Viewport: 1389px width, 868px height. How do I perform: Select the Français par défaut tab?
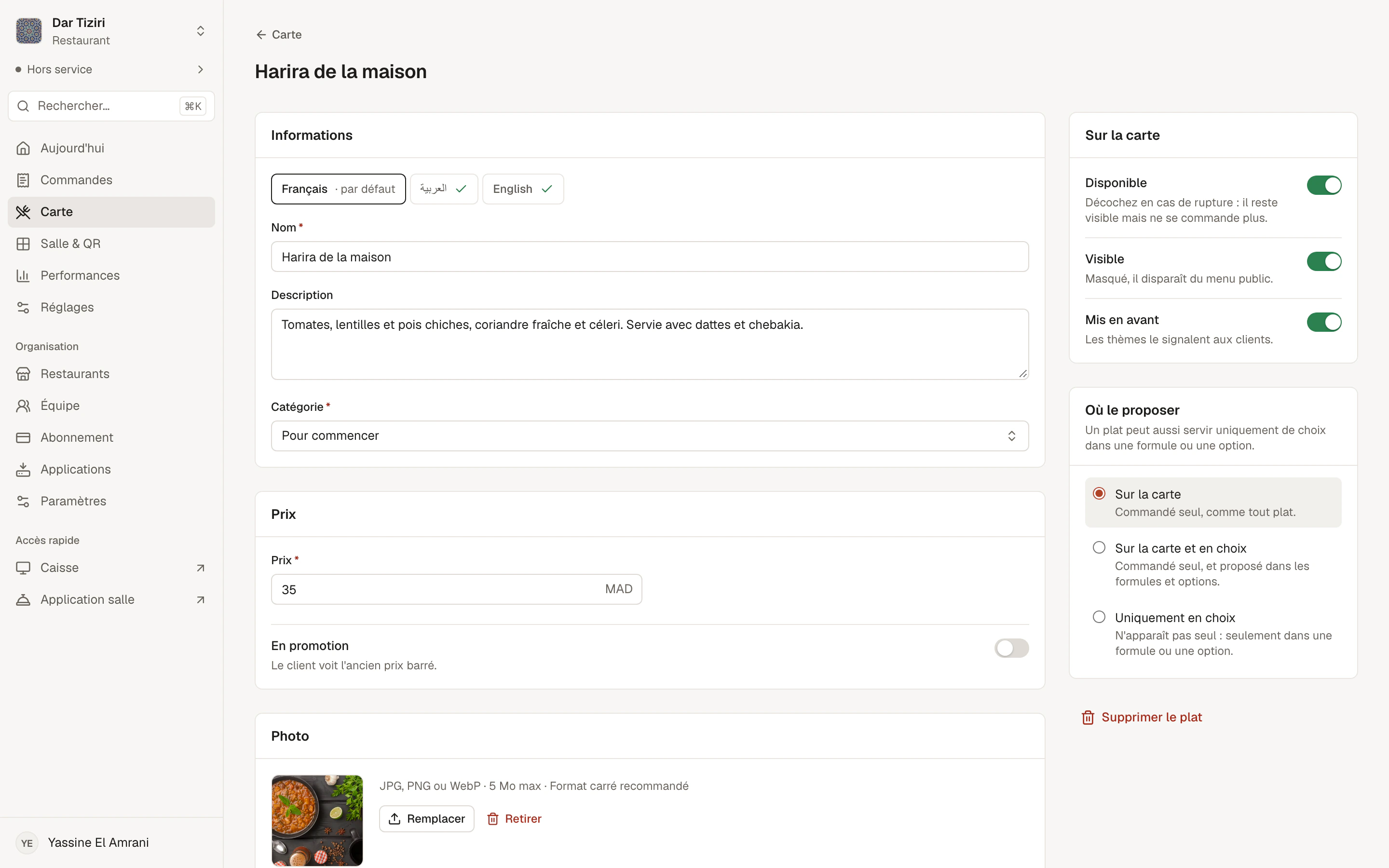pos(338,189)
